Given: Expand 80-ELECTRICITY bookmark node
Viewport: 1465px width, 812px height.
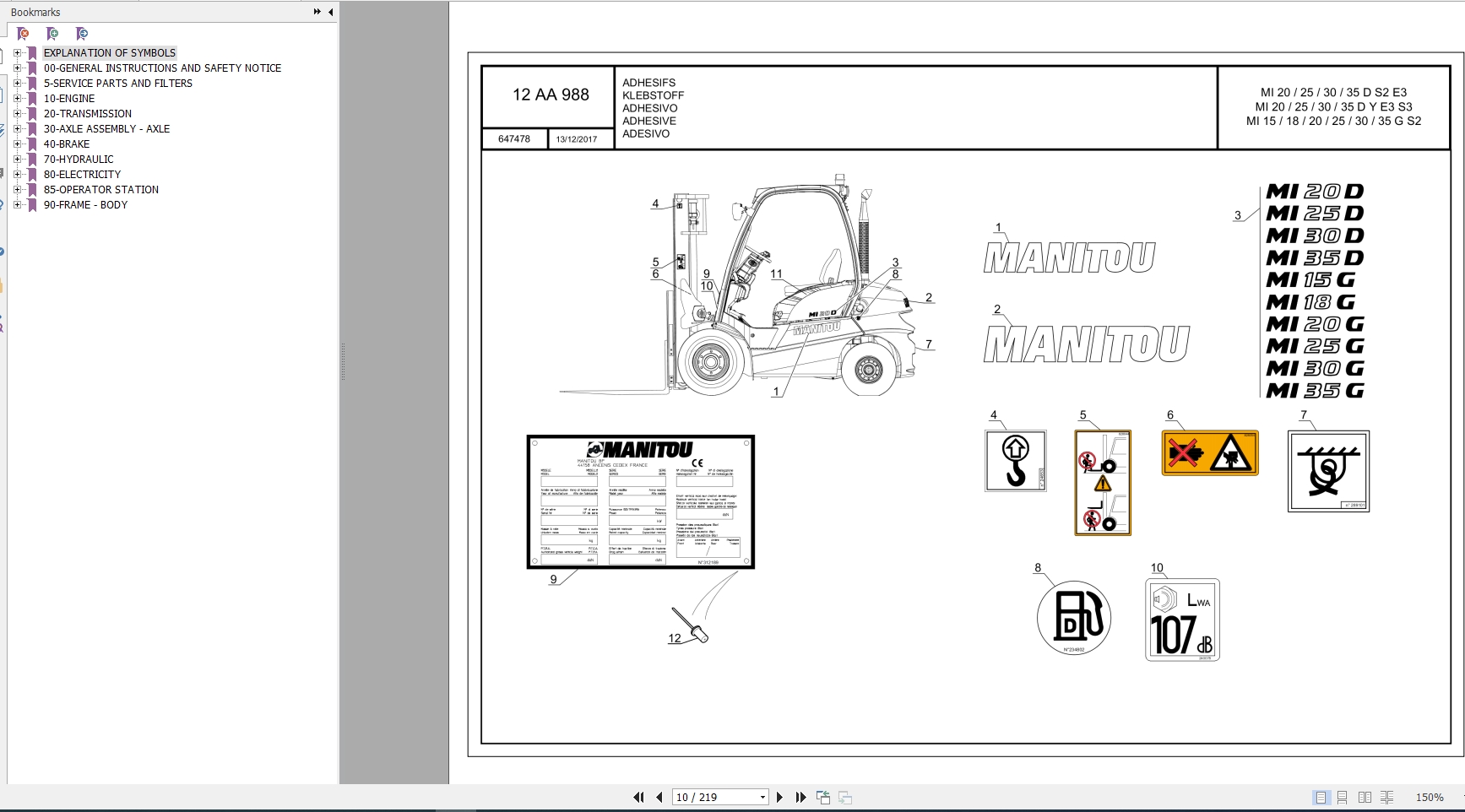Looking at the screenshot, I should [x=18, y=174].
